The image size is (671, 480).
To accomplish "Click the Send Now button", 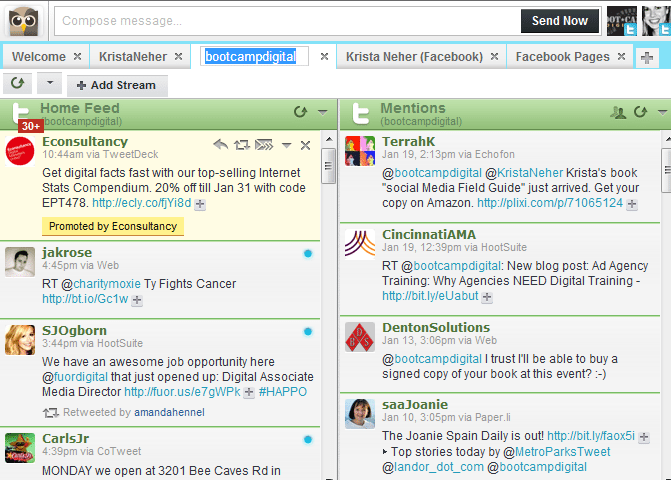I will (x=559, y=21).
